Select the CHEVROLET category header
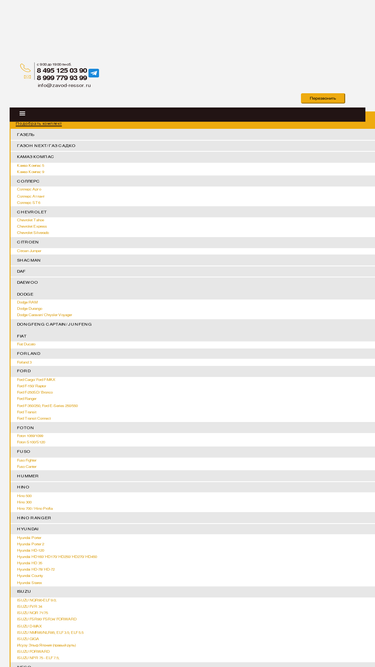The height and width of the screenshot is (667, 375). 193,212
